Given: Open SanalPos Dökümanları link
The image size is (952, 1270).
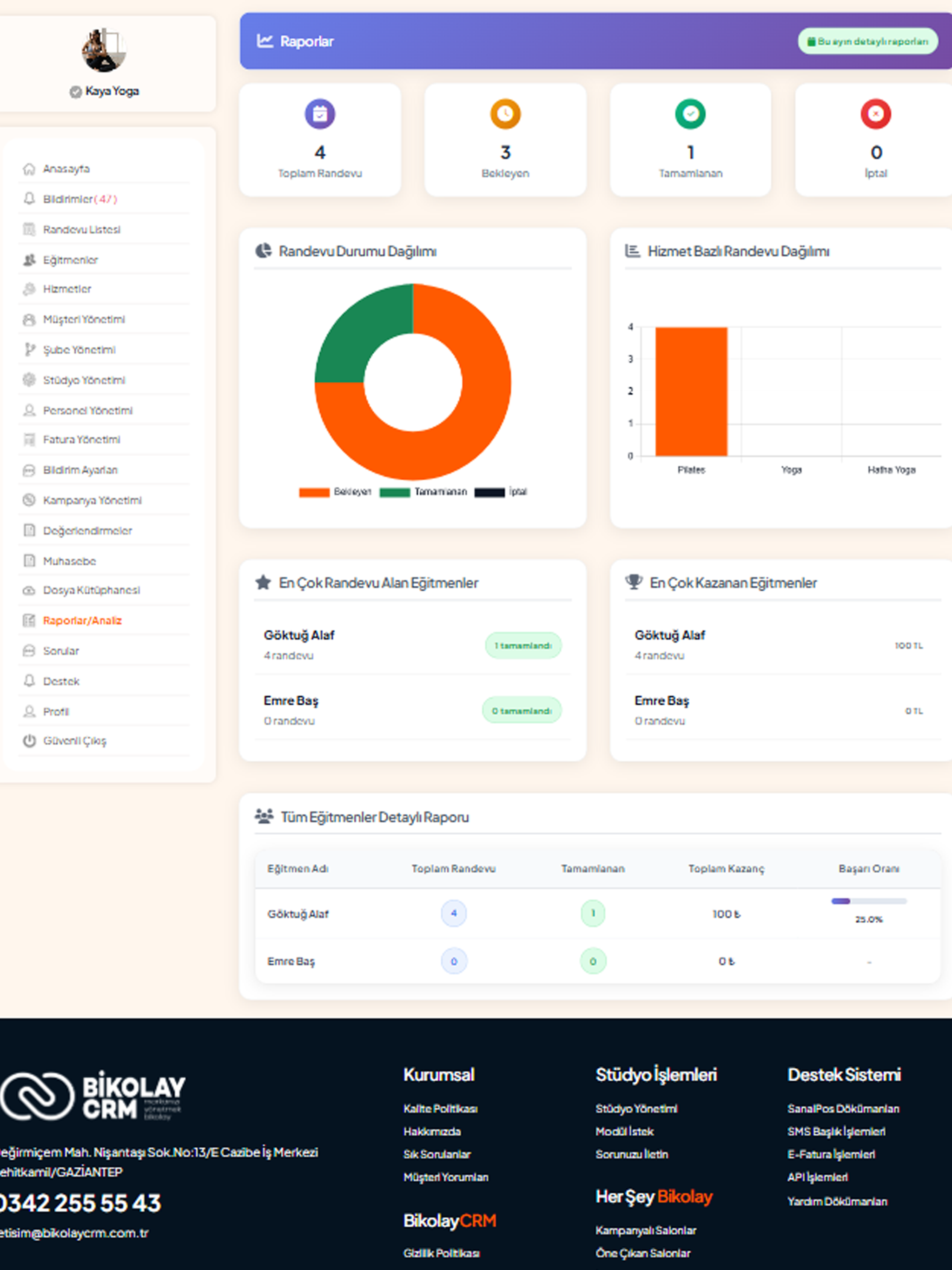Looking at the screenshot, I should [843, 1109].
